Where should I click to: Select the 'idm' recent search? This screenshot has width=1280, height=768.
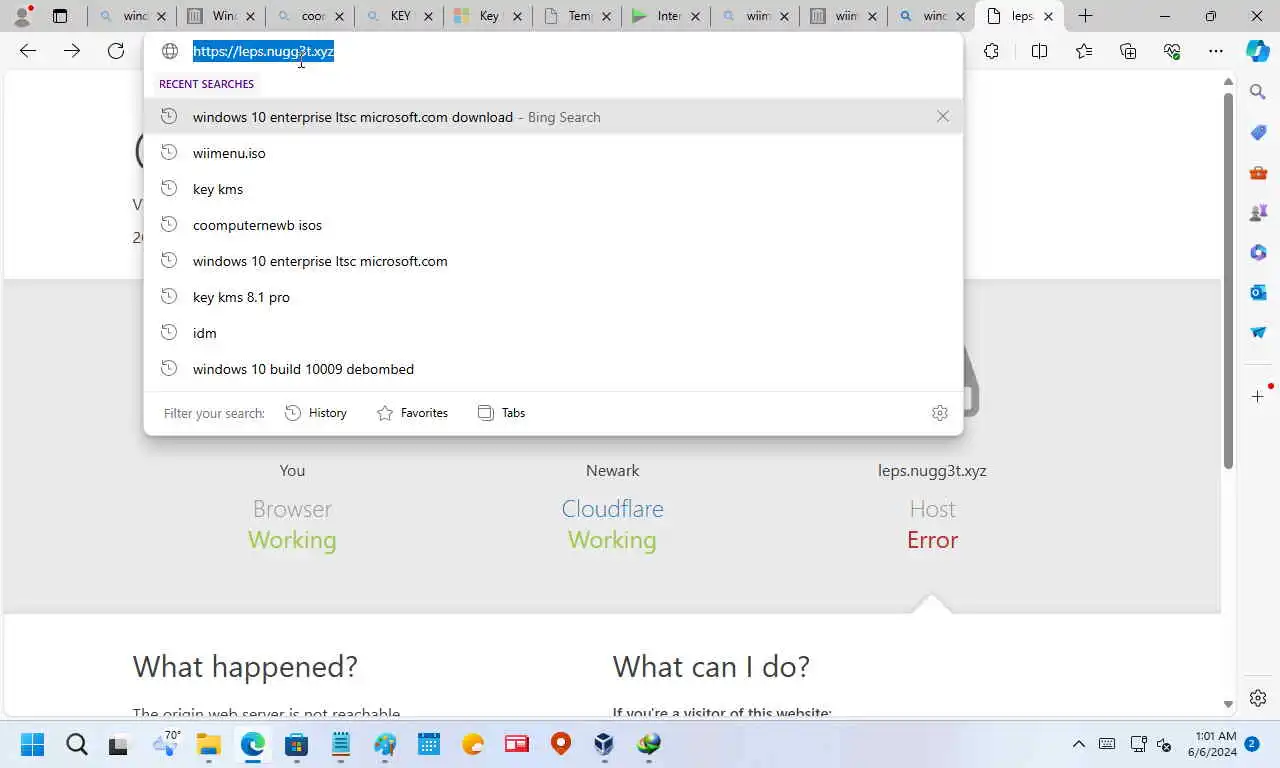tap(553, 333)
